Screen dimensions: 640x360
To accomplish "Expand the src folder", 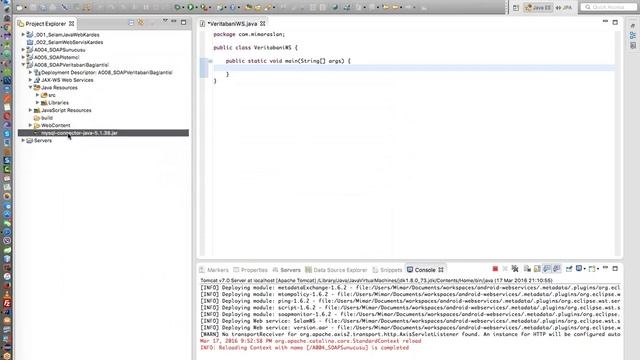I will click(38, 95).
